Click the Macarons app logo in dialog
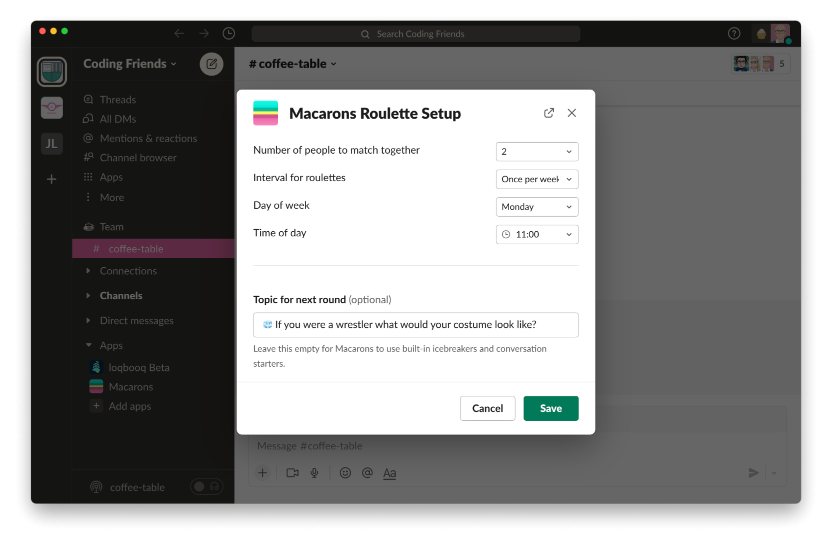The height and width of the screenshot is (544, 832). pos(265,113)
